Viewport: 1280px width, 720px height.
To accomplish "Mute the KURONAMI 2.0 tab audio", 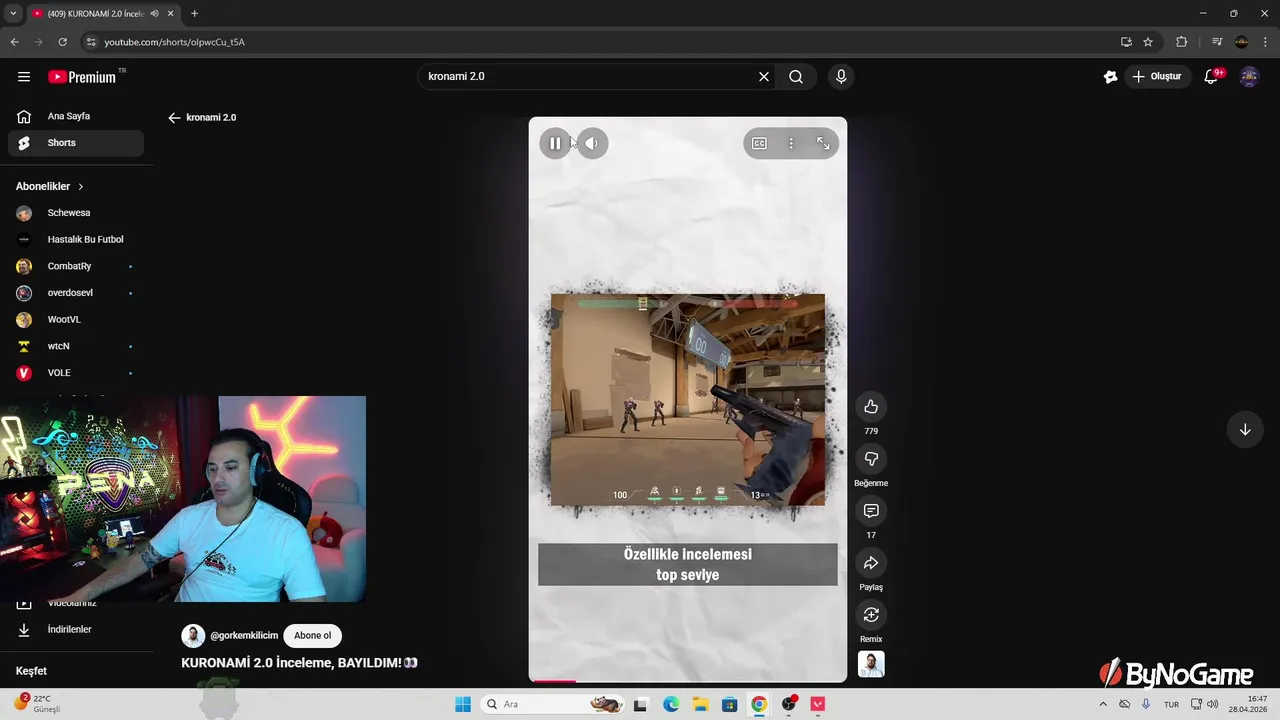I will (x=154, y=13).
